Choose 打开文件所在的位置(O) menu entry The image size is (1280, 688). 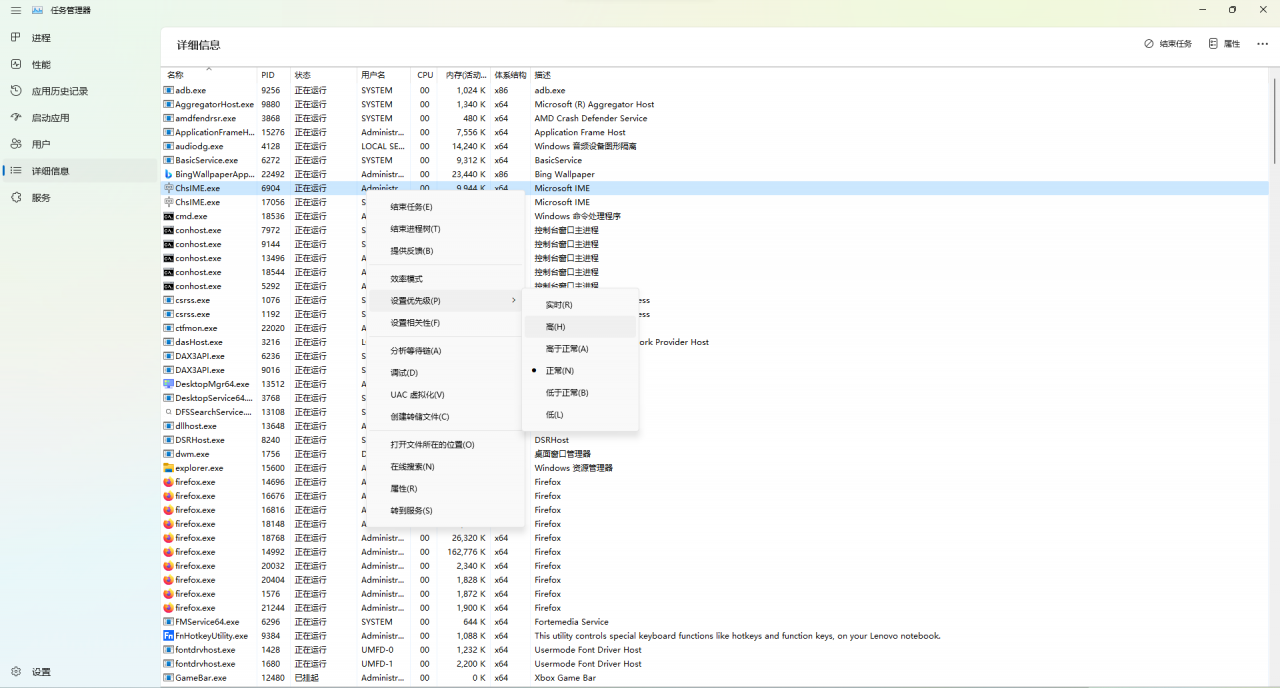(x=444, y=445)
